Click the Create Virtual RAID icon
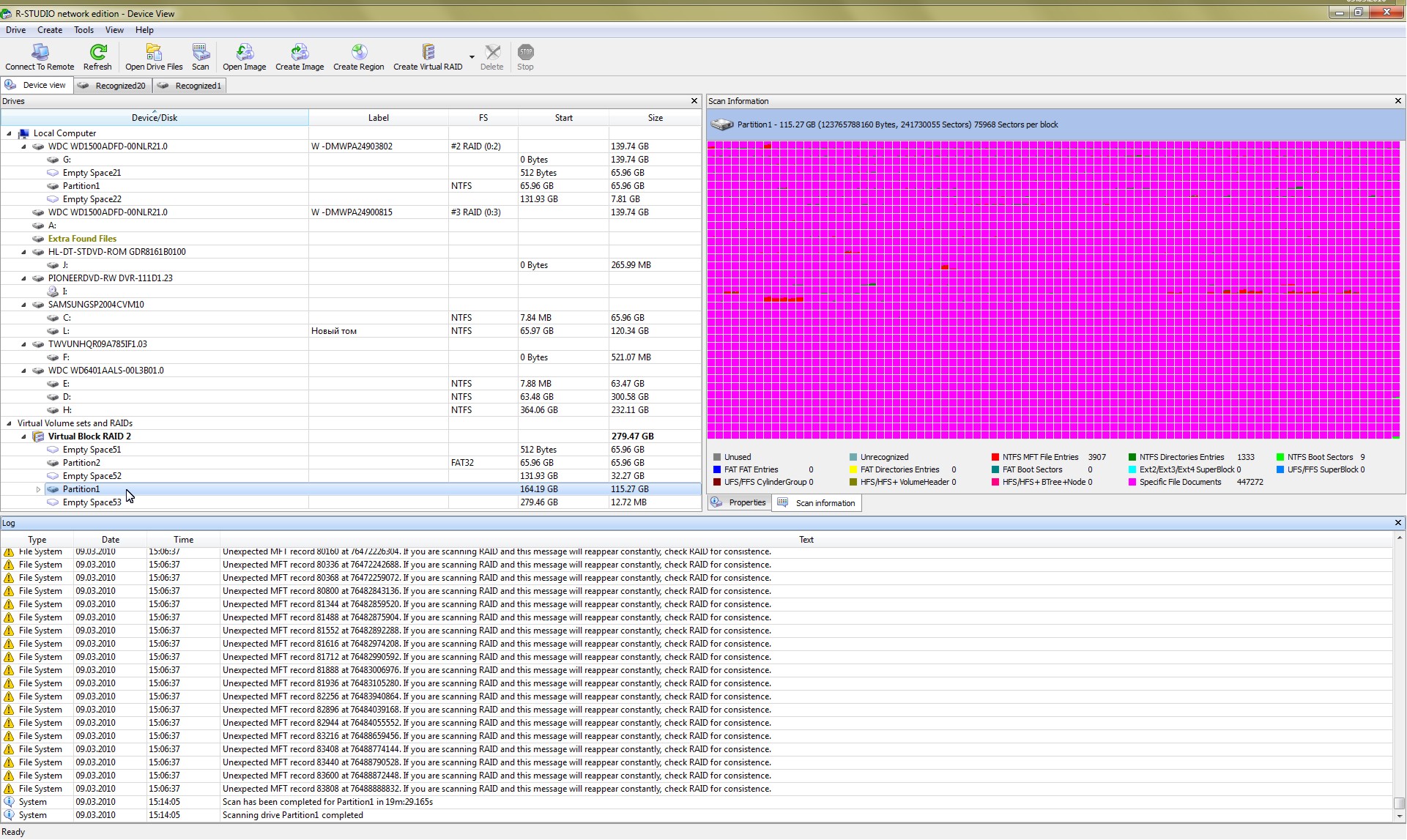The height and width of the screenshot is (840, 1407). 428,53
